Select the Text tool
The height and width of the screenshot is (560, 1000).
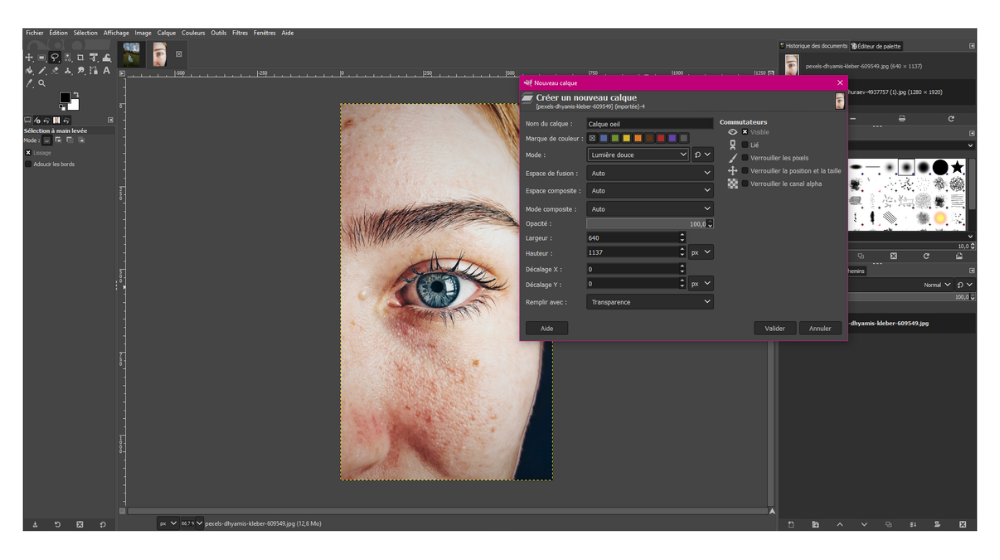(107, 71)
